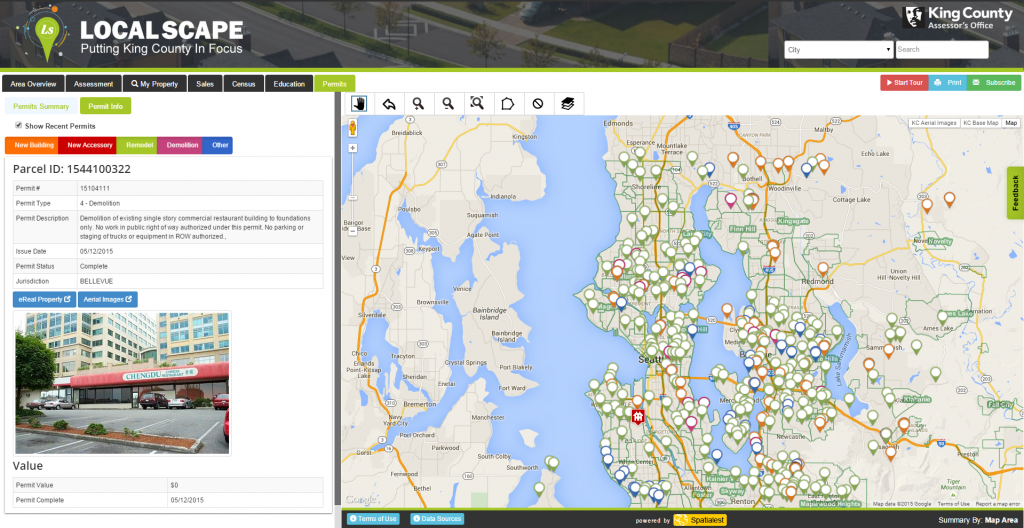
Task: Click the Permit Status 'Complete' cell
Action: [x=200, y=266]
